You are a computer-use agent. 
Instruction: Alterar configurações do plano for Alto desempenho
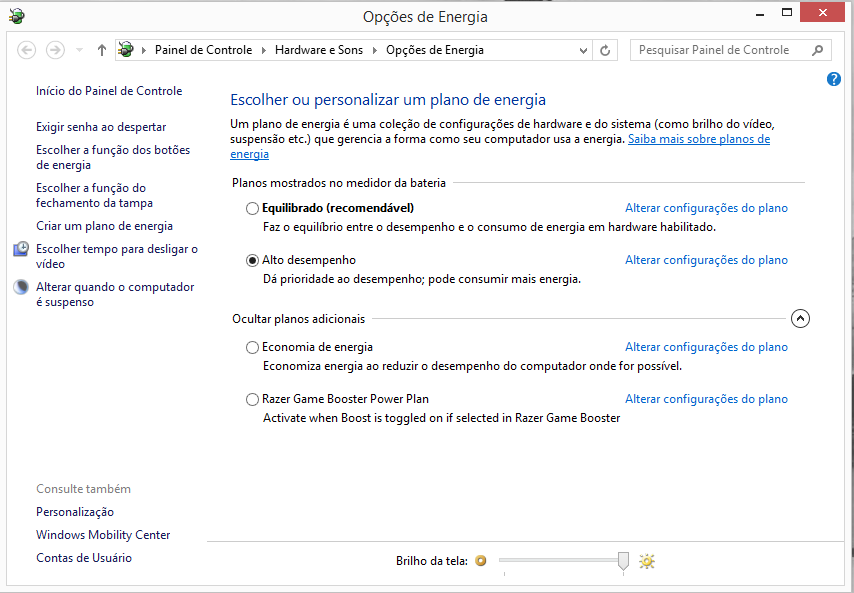click(706, 260)
